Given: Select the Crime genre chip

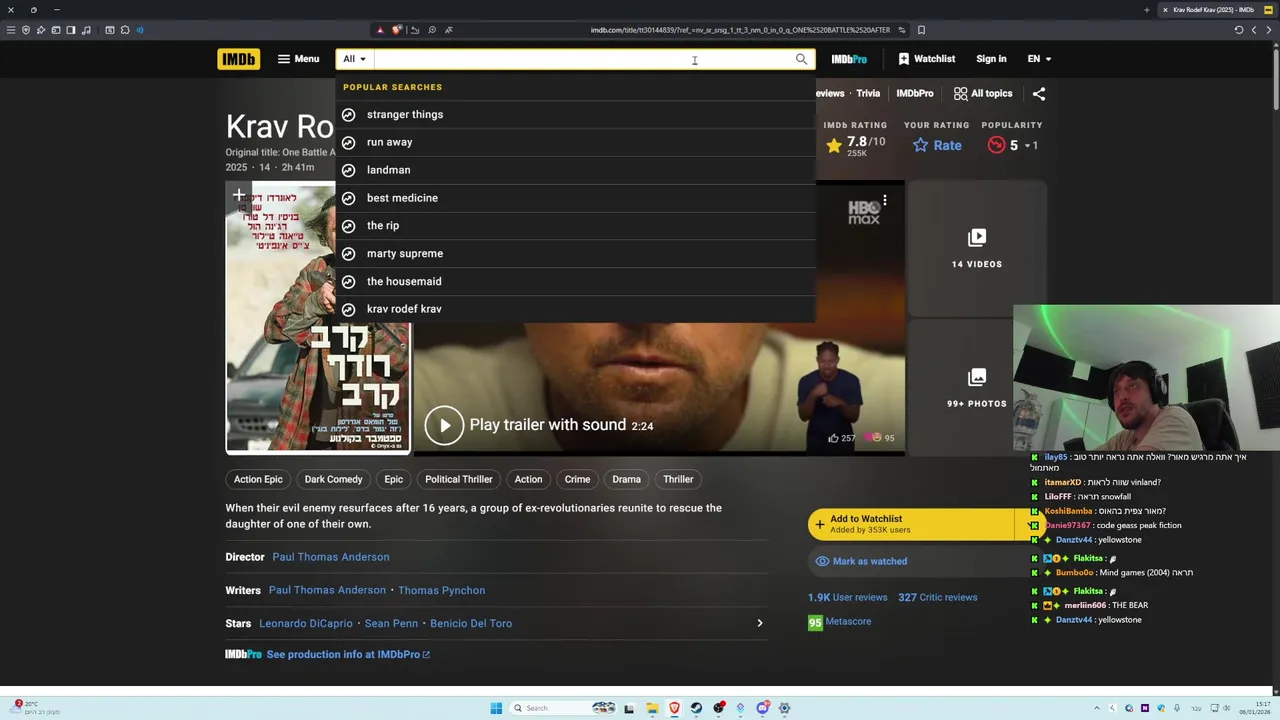Looking at the screenshot, I should (x=577, y=479).
